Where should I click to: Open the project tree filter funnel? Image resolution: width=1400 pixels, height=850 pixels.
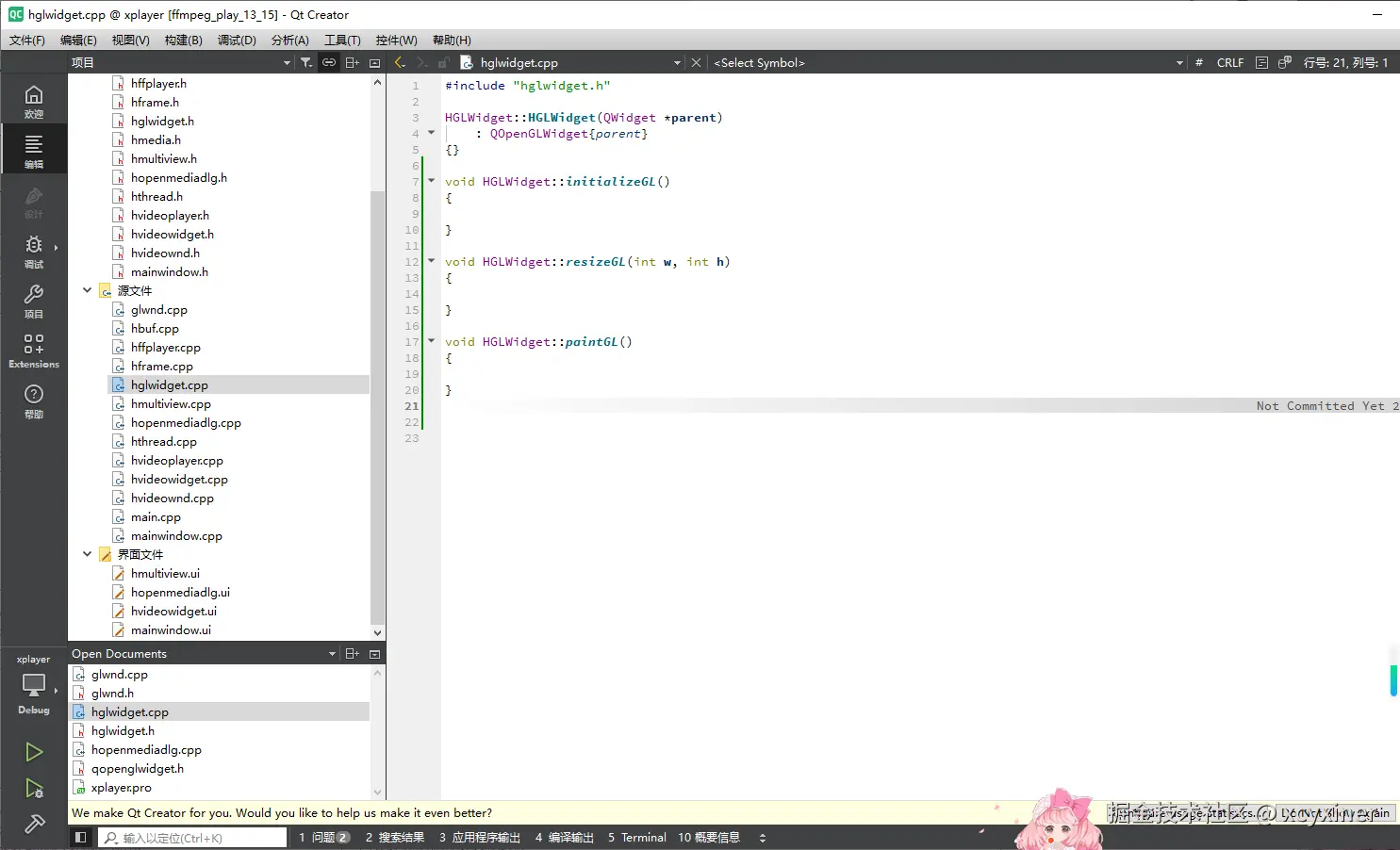(306, 62)
